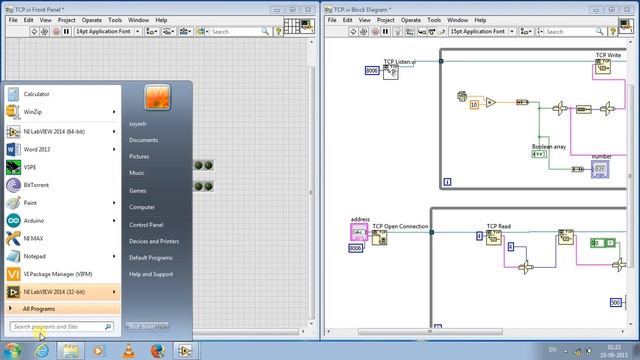The width and height of the screenshot is (640, 360).
Task: Open Window menu in Block Diagram
Action: [457, 20]
